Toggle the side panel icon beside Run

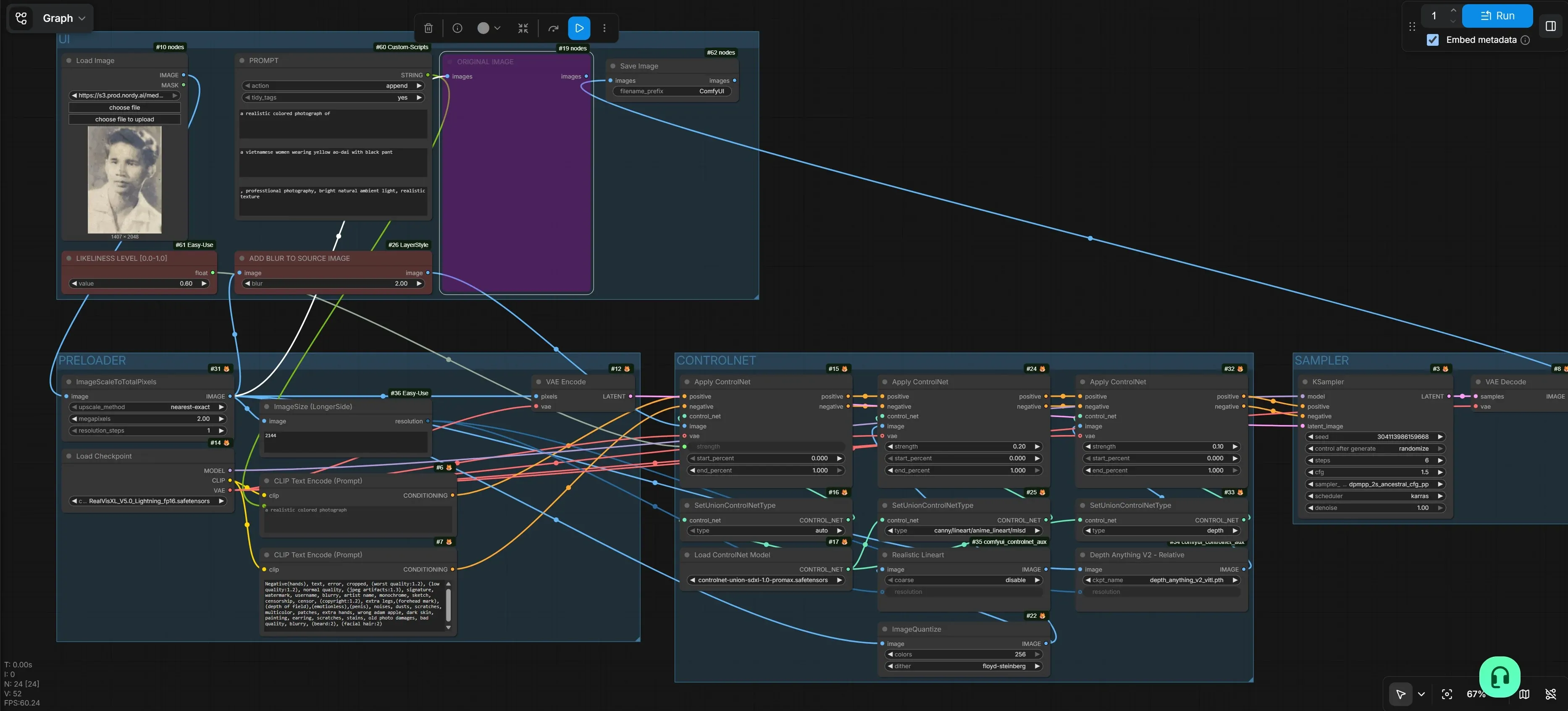coord(1550,26)
